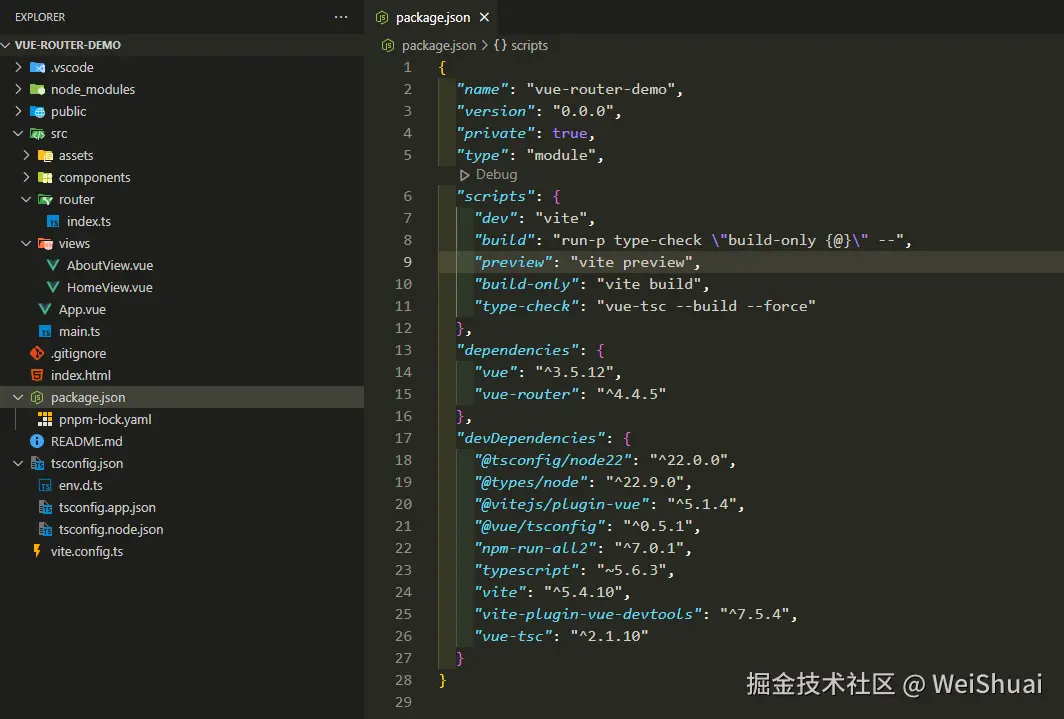Viewport: 1064px width, 719px height.
Task: Open pnpm-lock.yaml from the Explorer
Action: pos(105,419)
